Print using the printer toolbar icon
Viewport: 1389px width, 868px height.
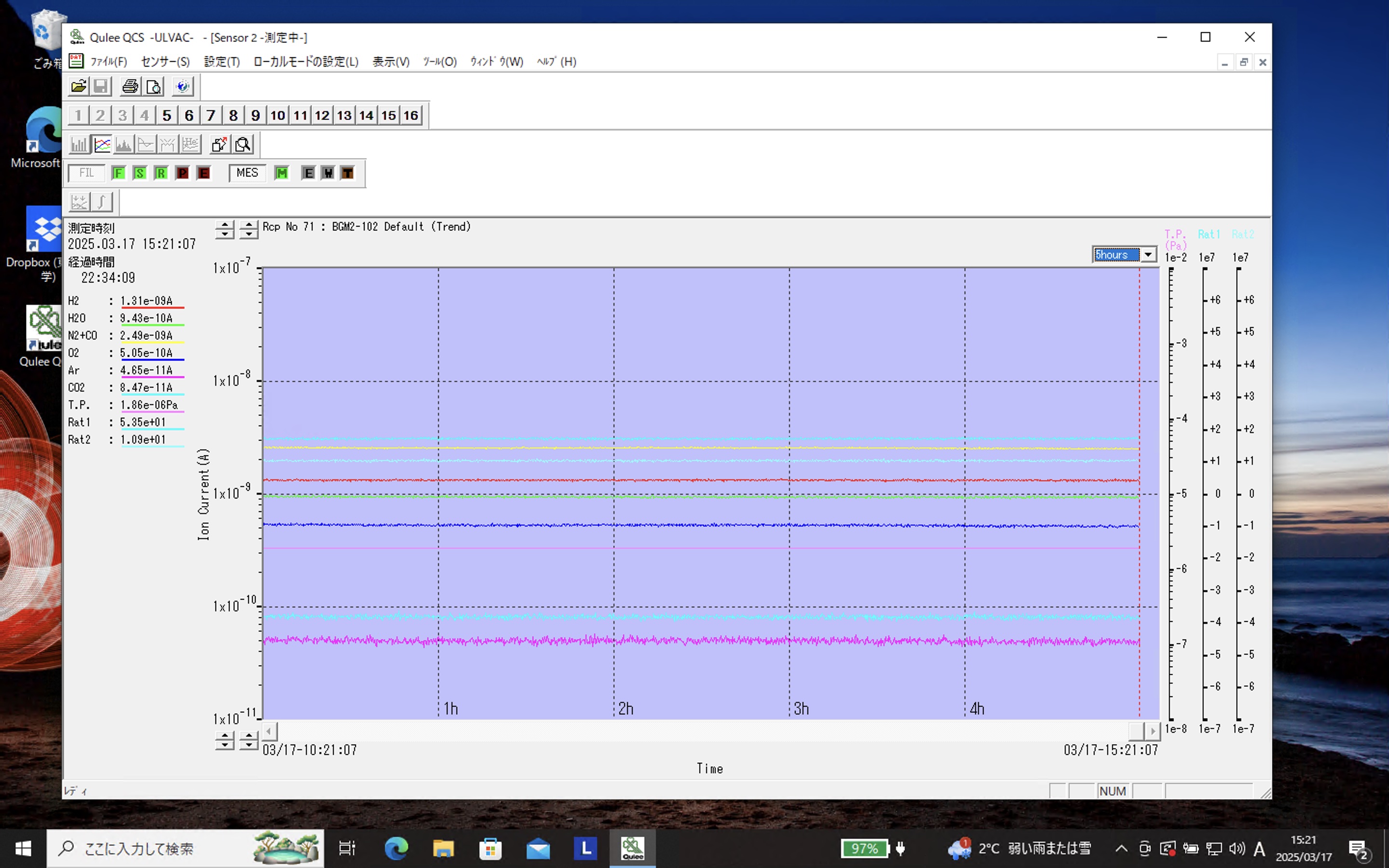[130, 87]
